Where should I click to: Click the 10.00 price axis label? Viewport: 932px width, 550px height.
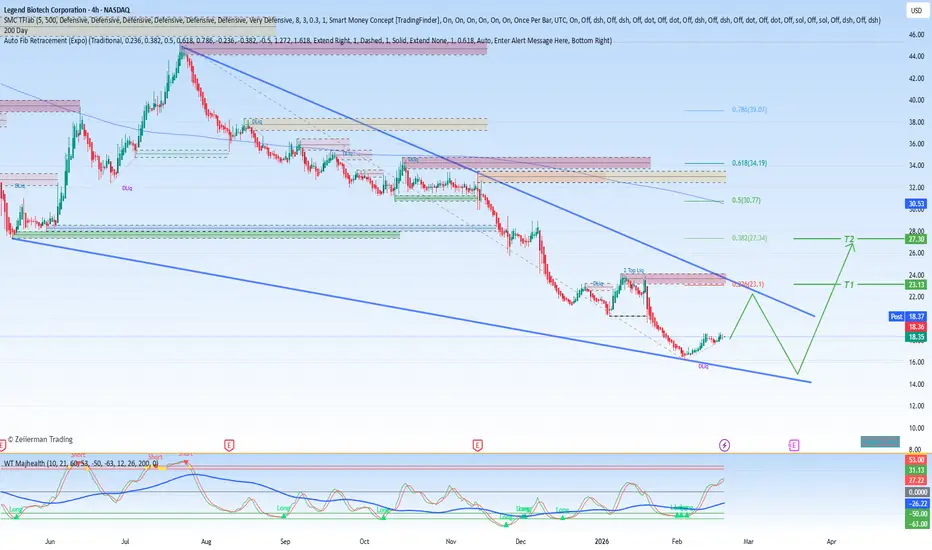click(916, 428)
